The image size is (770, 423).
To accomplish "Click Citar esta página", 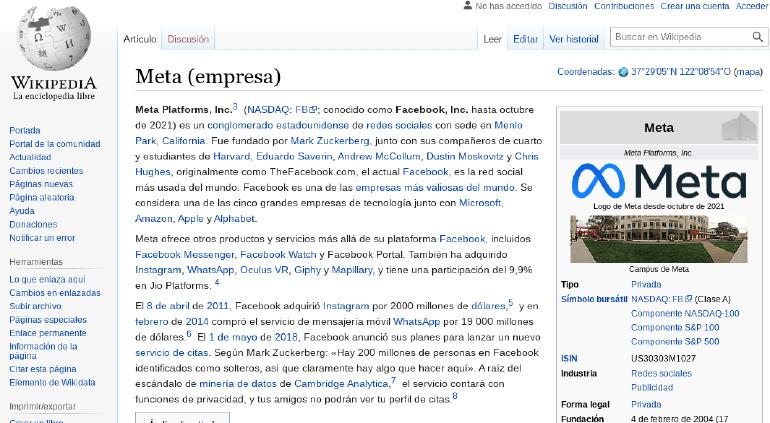I will pos(43,369).
